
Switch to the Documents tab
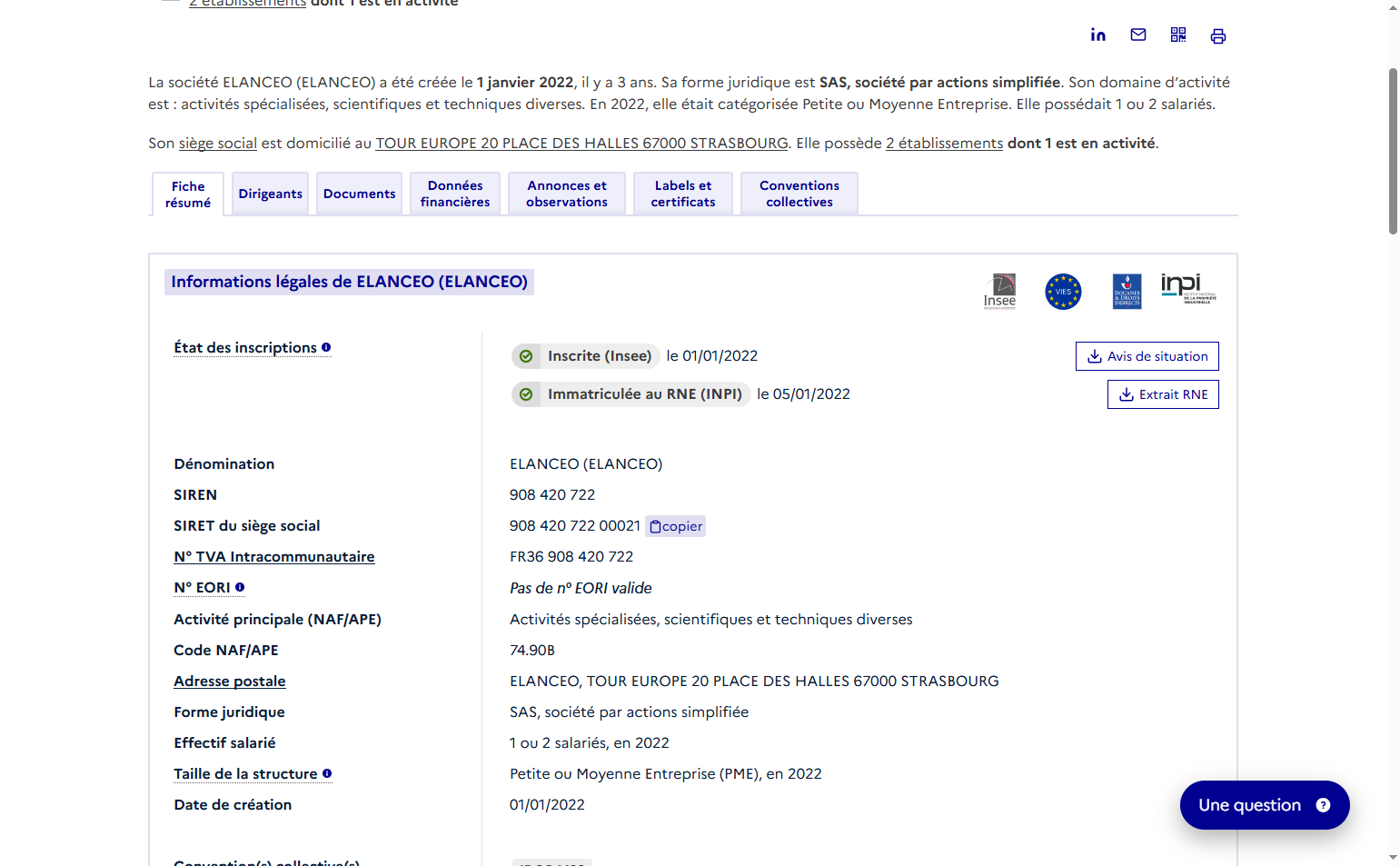360,194
